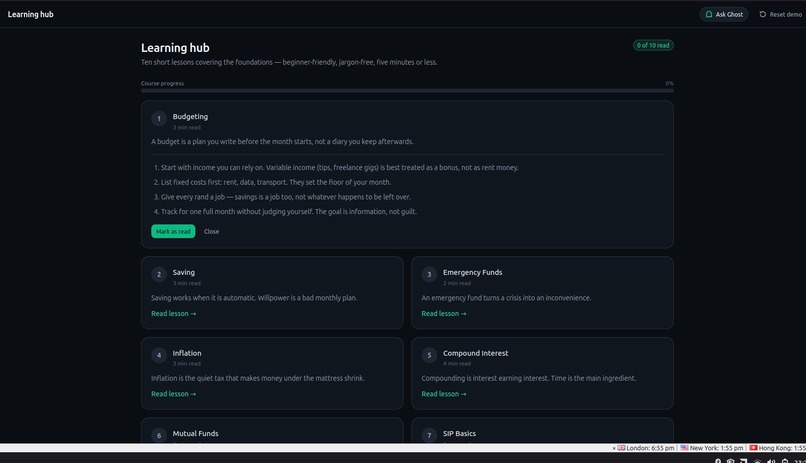Click the course progress bar
This screenshot has height=463, width=806.
point(407,90)
